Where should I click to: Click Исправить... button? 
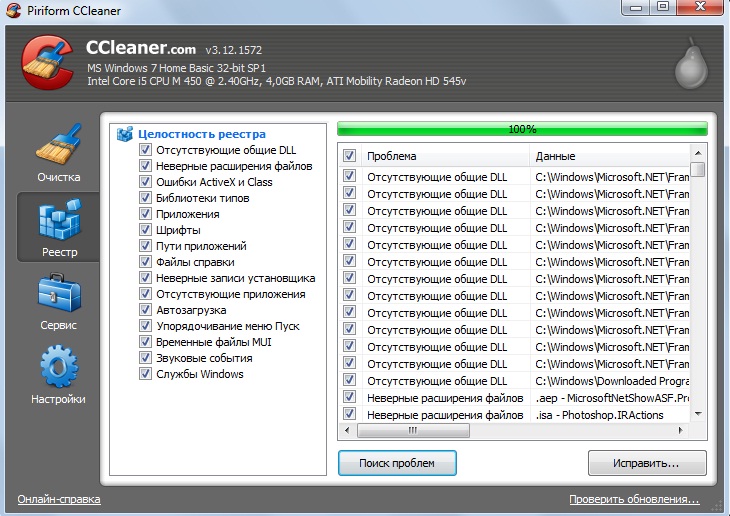(x=647, y=463)
